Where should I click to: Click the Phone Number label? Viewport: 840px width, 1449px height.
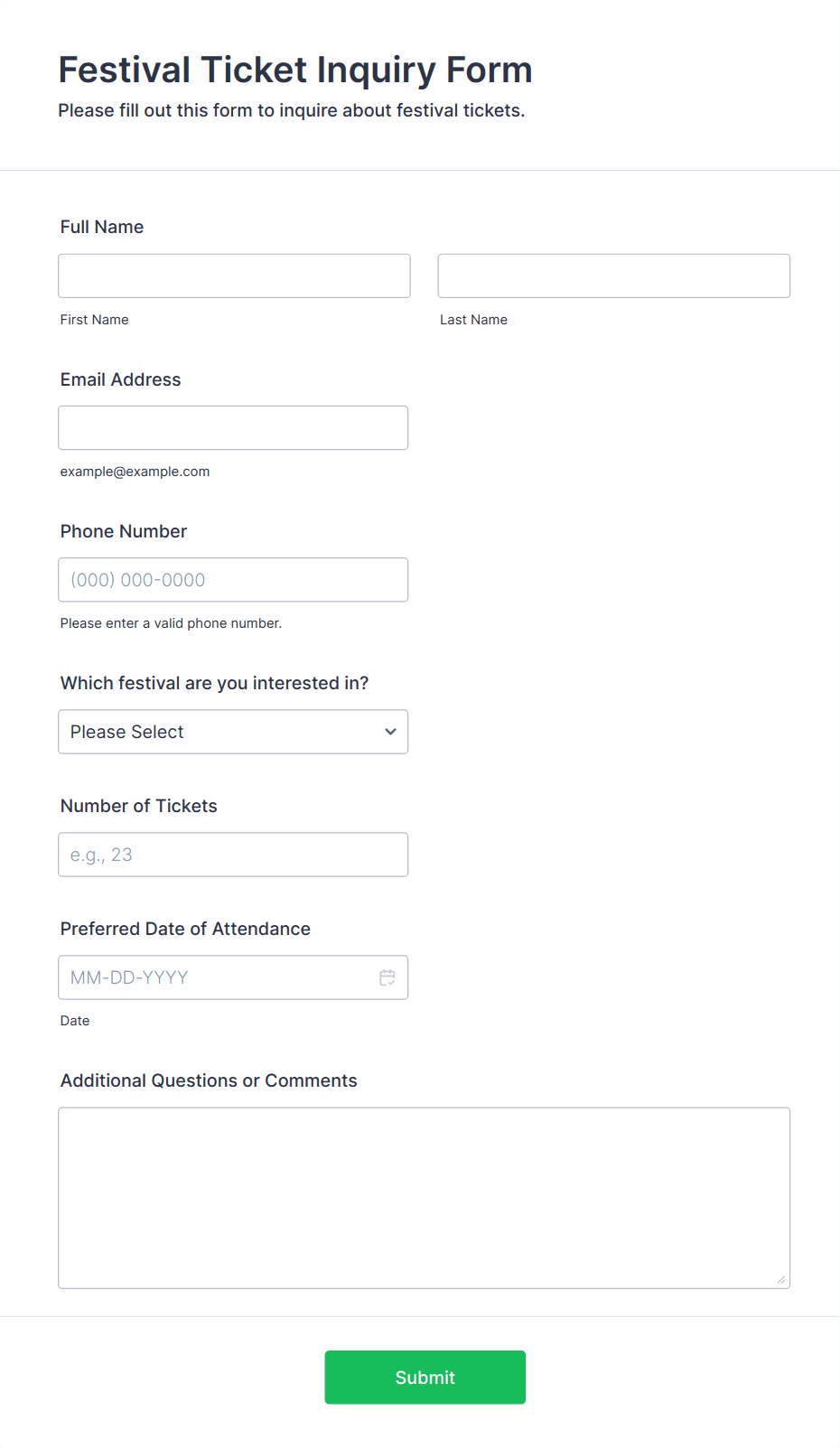pos(124,531)
